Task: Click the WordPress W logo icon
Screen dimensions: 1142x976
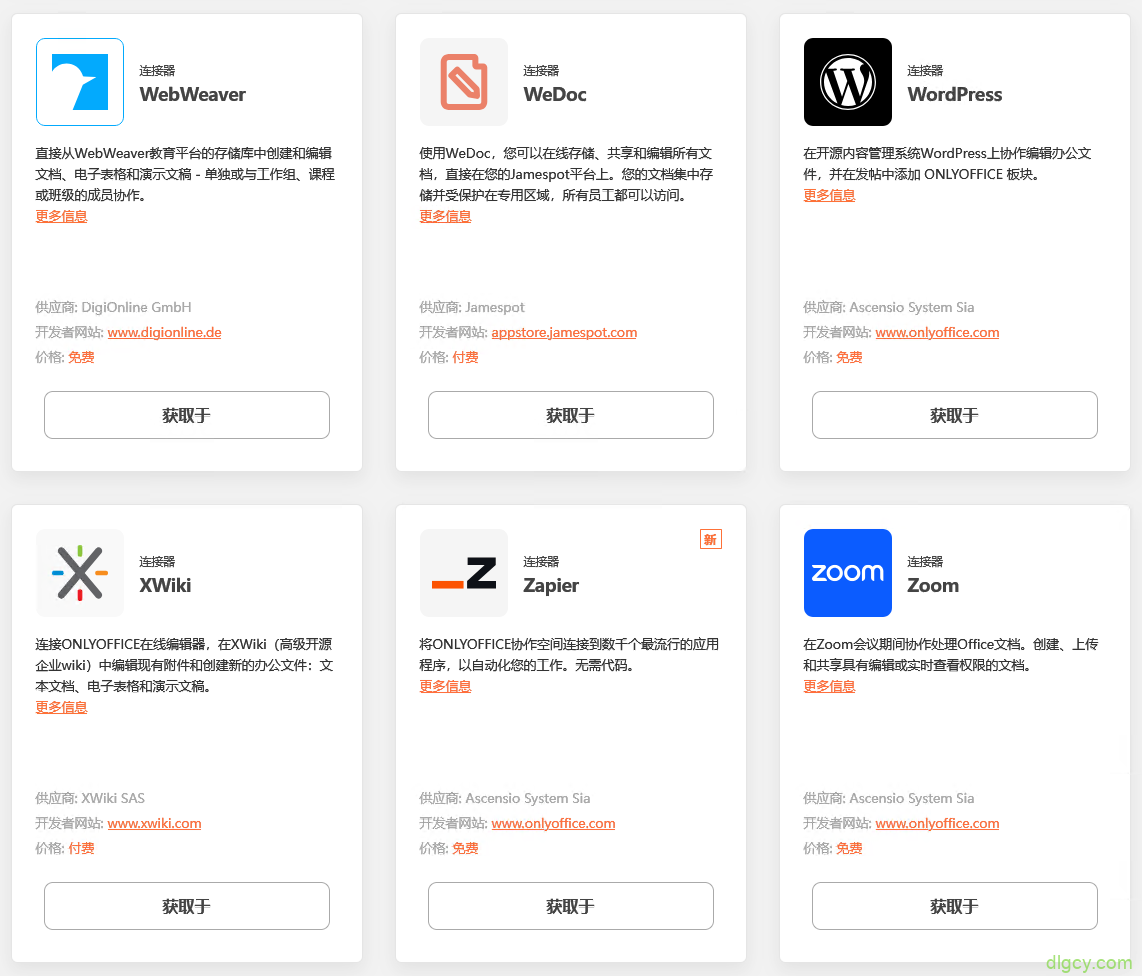Action: tap(847, 82)
